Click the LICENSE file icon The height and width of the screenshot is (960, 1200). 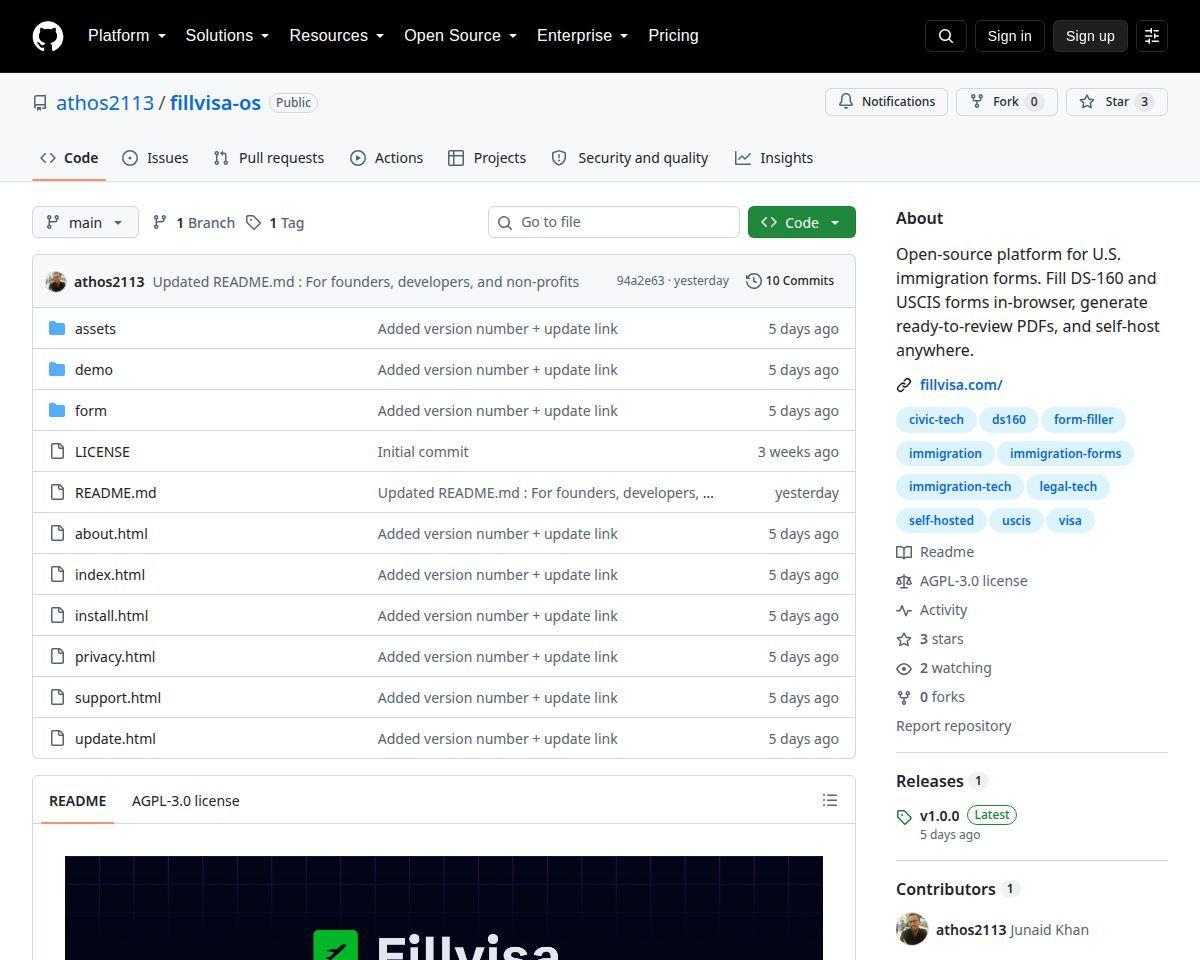point(57,451)
